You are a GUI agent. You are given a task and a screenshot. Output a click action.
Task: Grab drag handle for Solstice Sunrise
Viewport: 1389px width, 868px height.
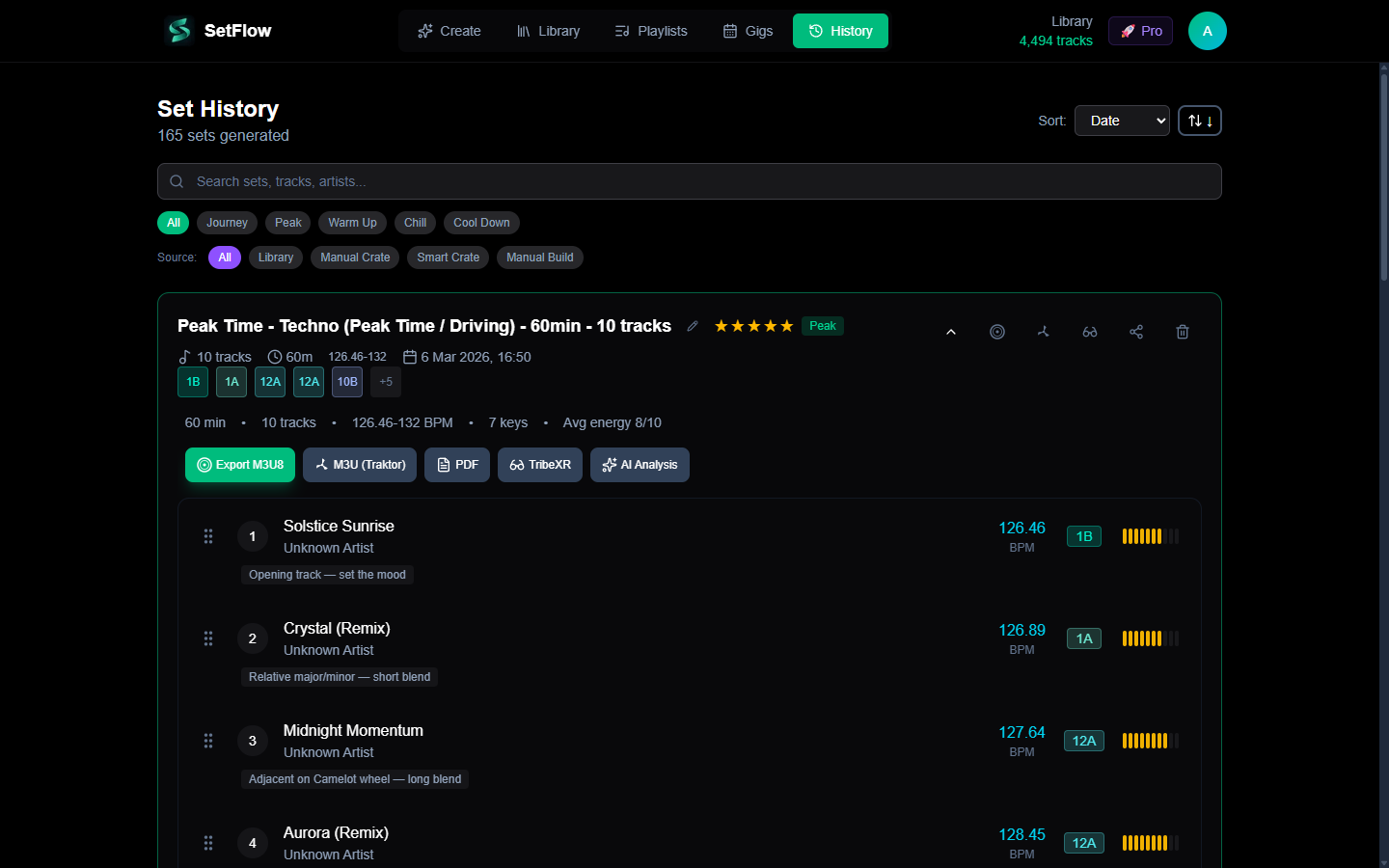[x=208, y=536]
